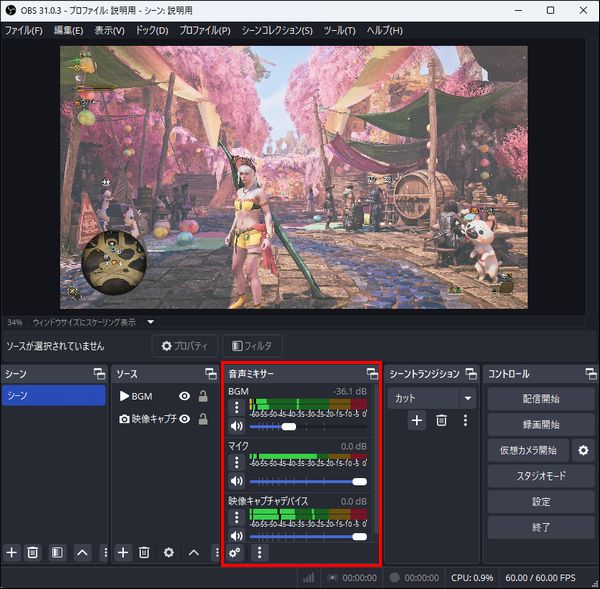600x589 pixels.
Task: Add a new scene with plus icon
Action: [11, 552]
